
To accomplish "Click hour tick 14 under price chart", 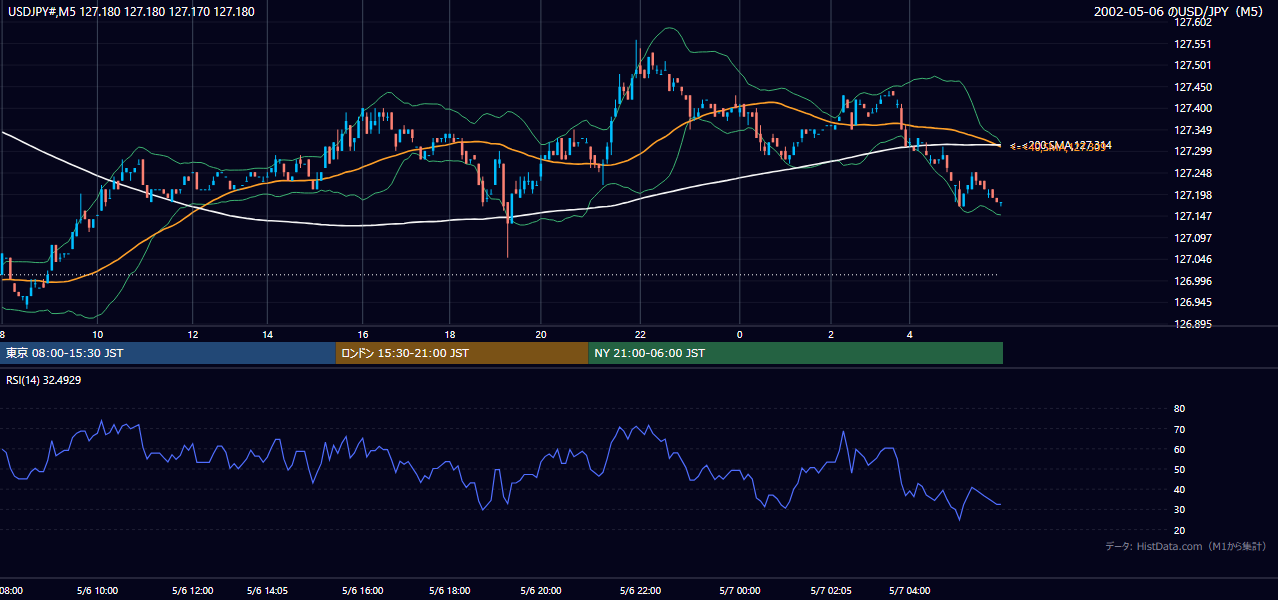I will click(x=267, y=335).
